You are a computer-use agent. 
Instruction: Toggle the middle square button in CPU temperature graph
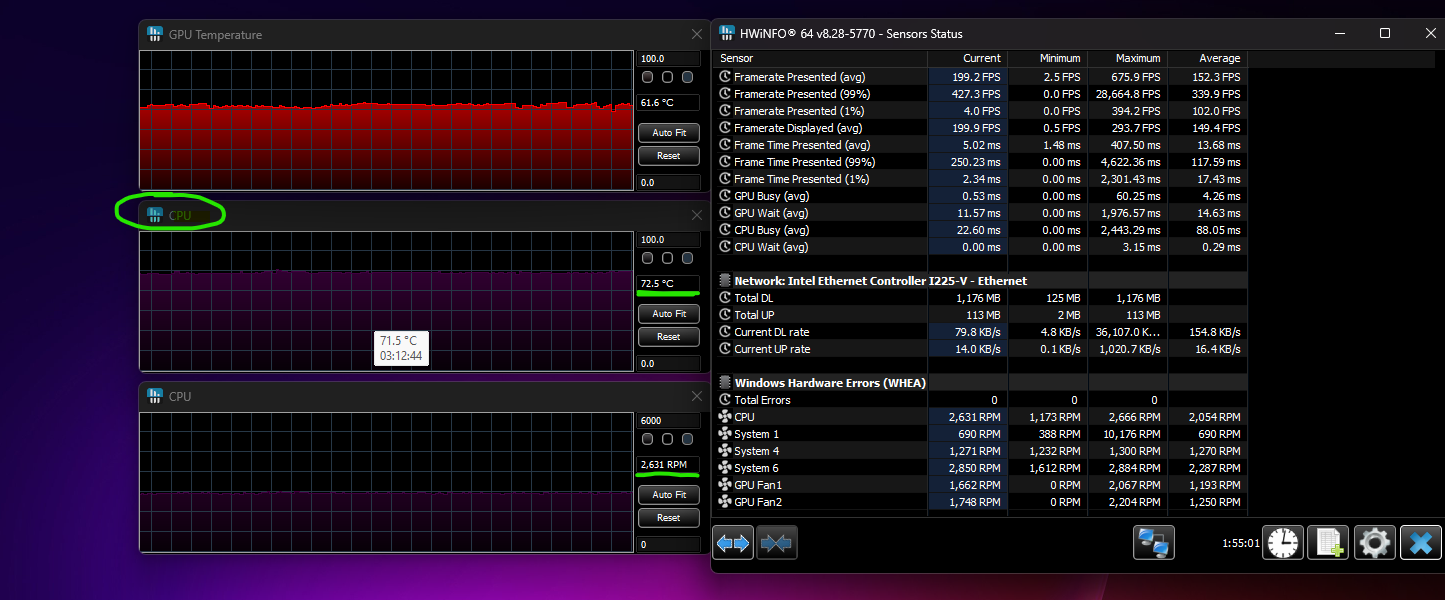[667, 258]
